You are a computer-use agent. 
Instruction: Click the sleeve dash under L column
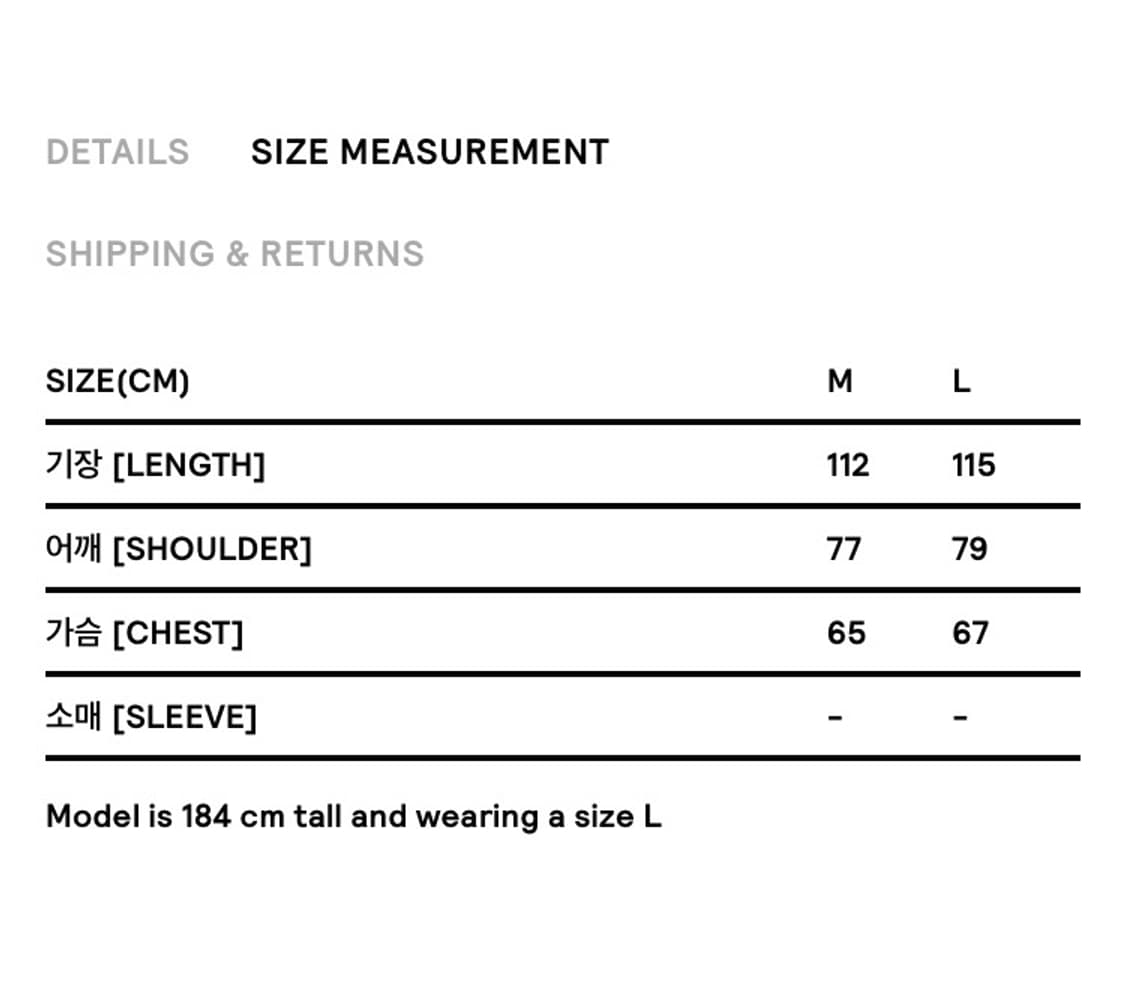(x=960, y=717)
